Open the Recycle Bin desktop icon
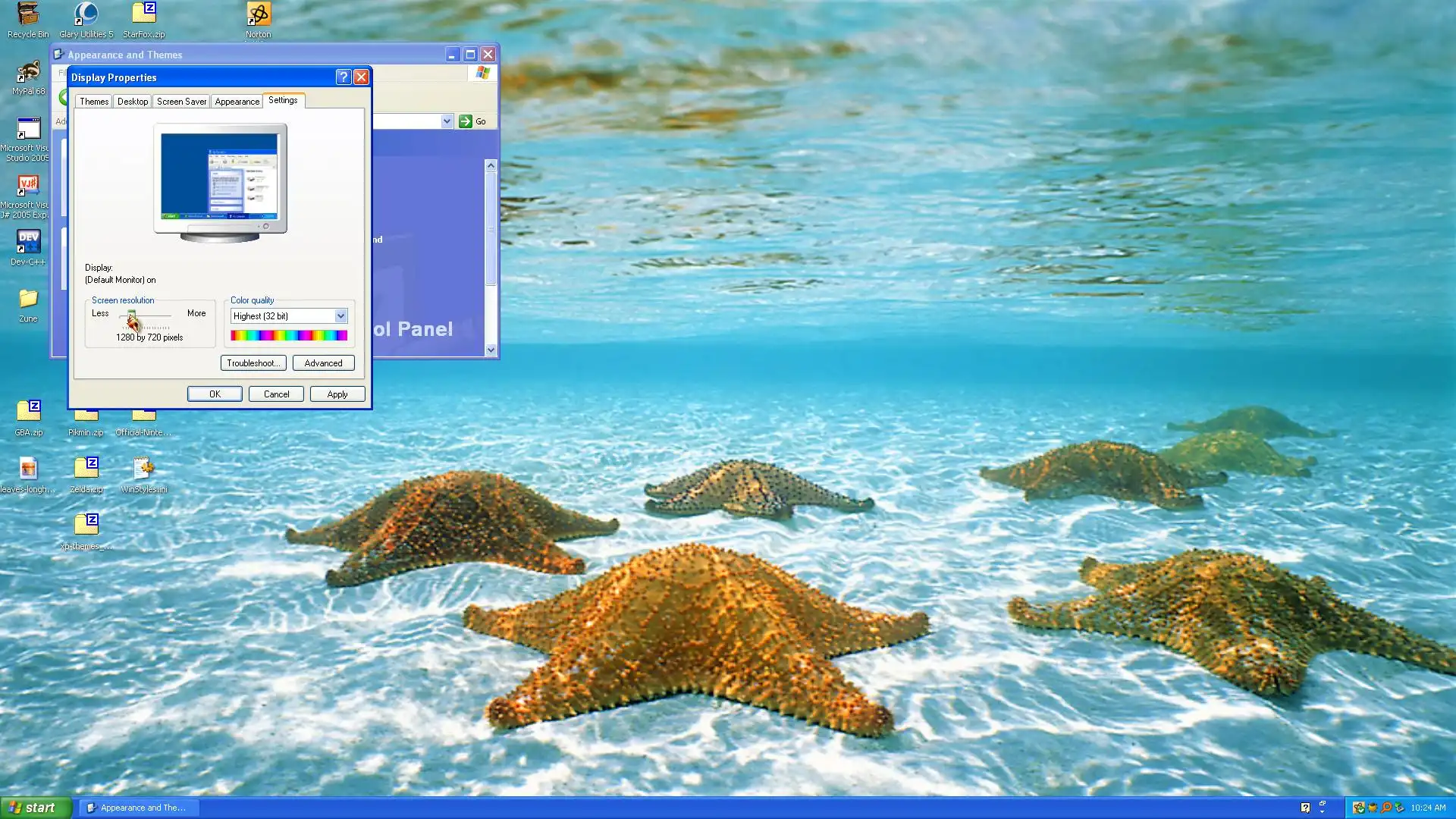 [28, 15]
